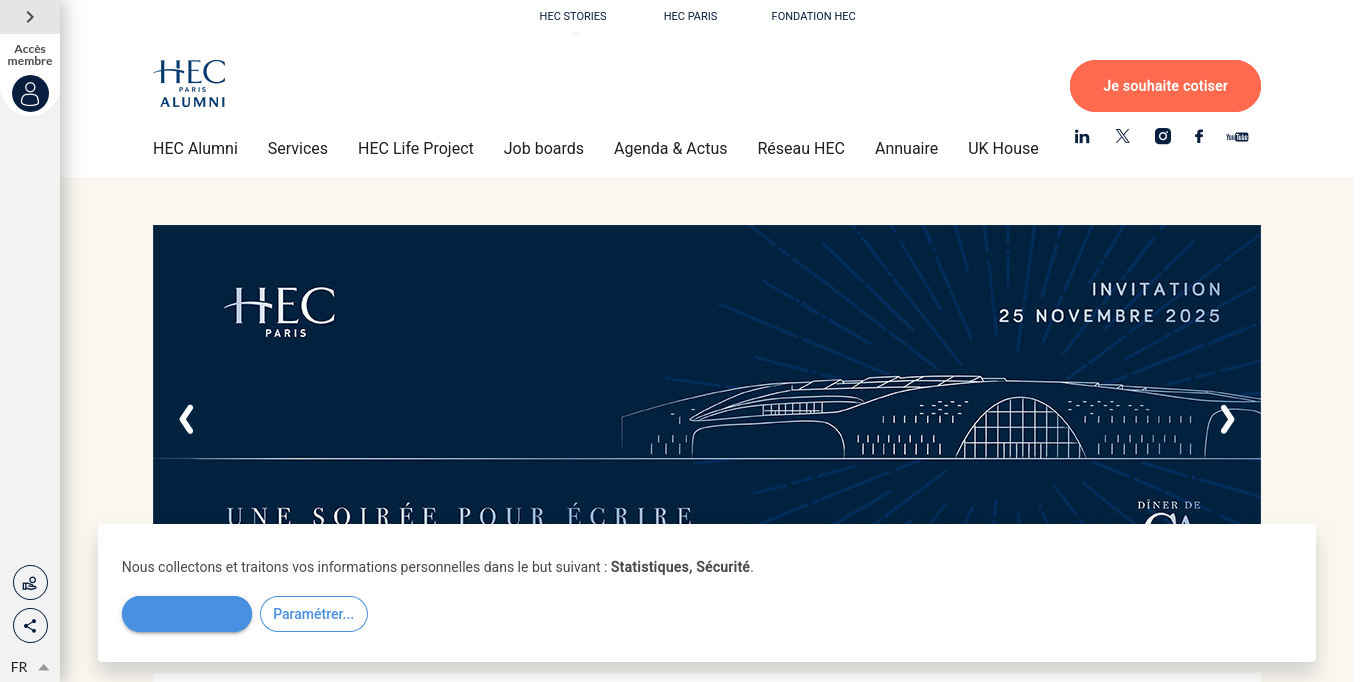Expand the left sidebar with chevron
1366x682 pixels.
[x=30, y=17]
